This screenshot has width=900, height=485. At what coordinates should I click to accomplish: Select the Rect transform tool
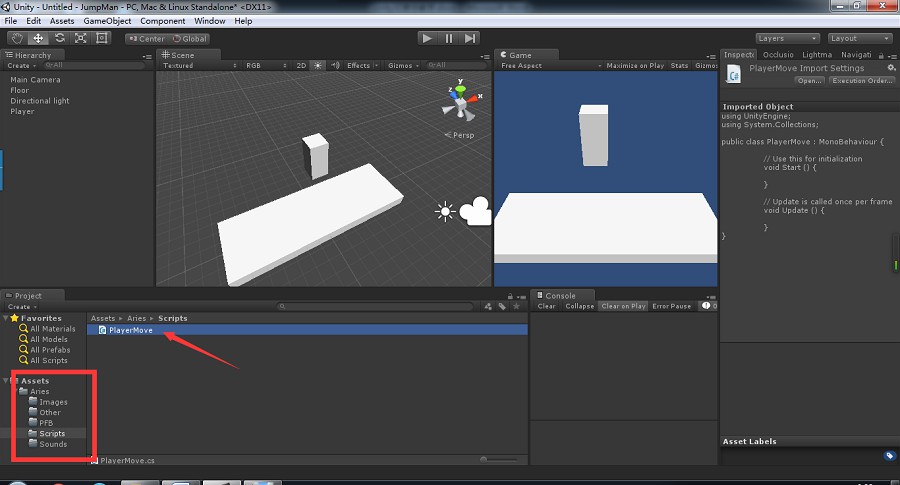pyautogui.click(x=102, y=38)
